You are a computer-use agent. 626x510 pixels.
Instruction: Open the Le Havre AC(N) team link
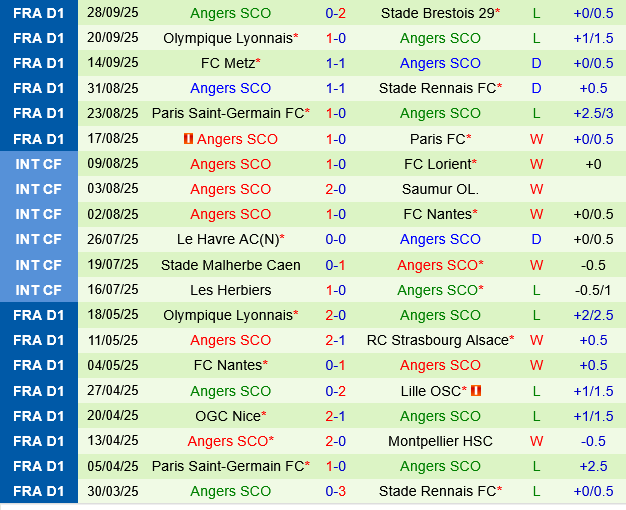(229, 239)
